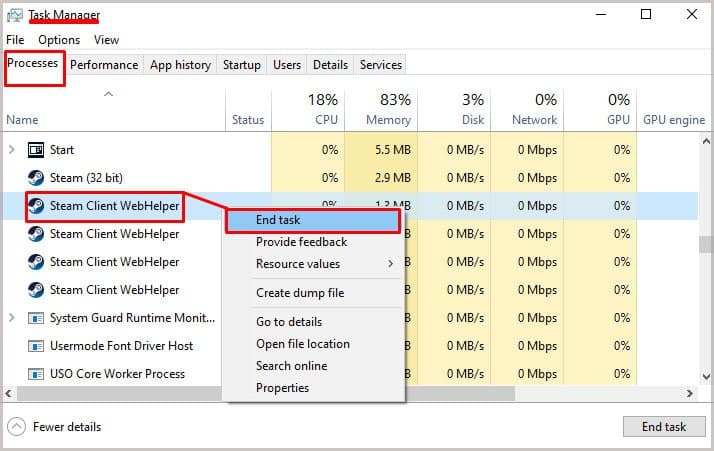Switch to the Services tab
This screenshot has width=714, height=451.
(x=381, y=65)
